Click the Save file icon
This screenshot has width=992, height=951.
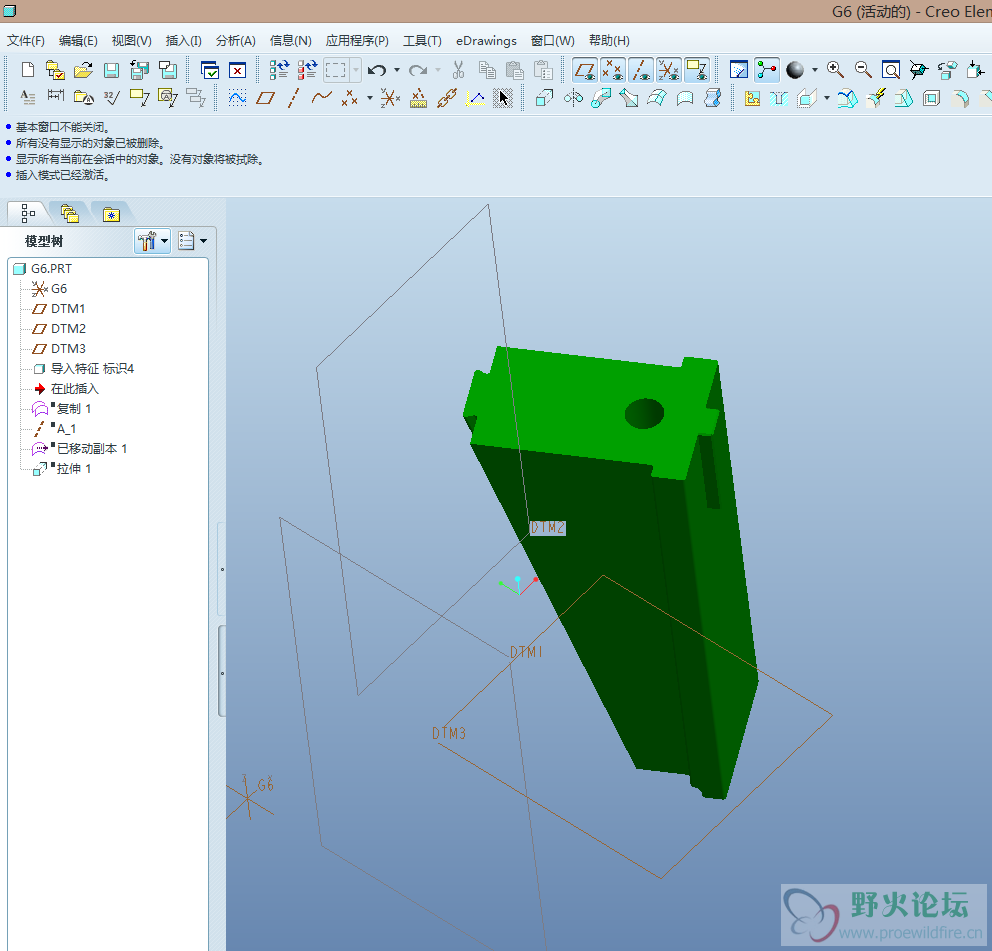(x=111, y=70)
